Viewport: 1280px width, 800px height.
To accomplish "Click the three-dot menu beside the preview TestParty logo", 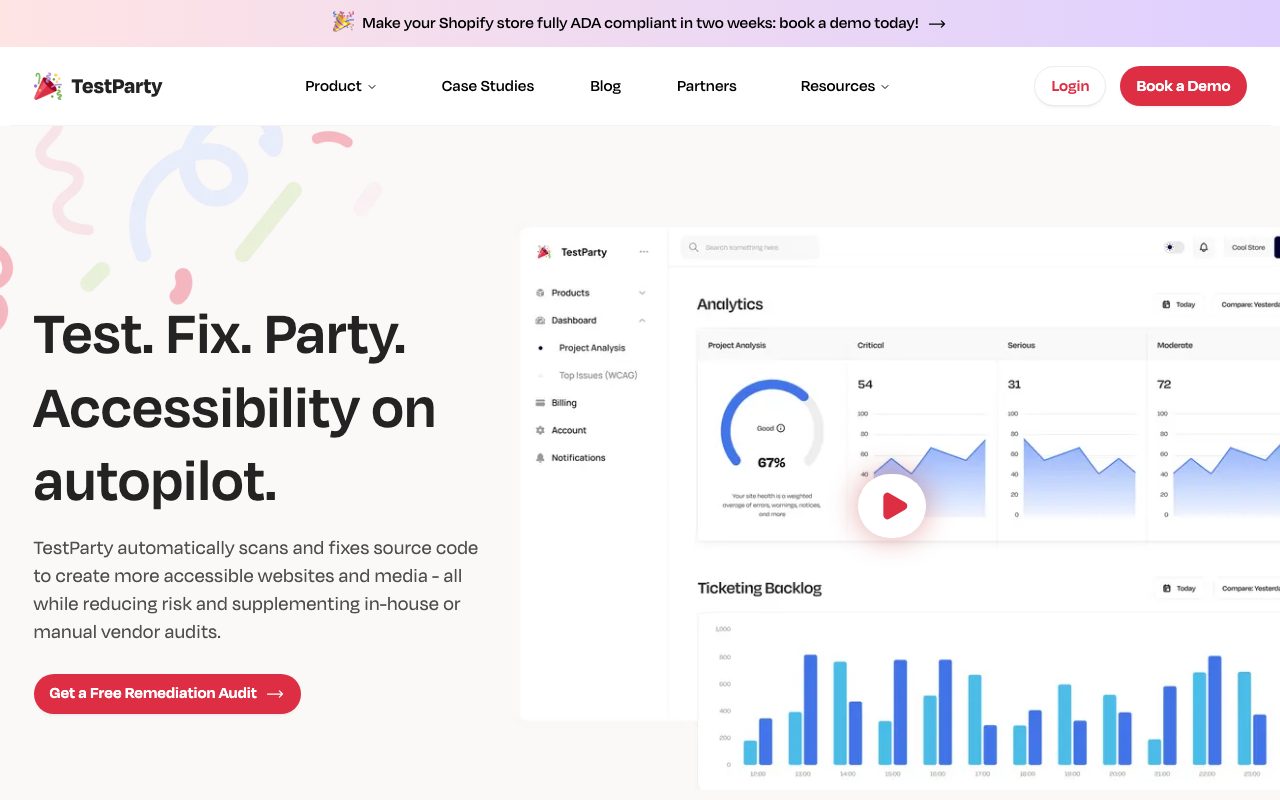I will 644,252.
